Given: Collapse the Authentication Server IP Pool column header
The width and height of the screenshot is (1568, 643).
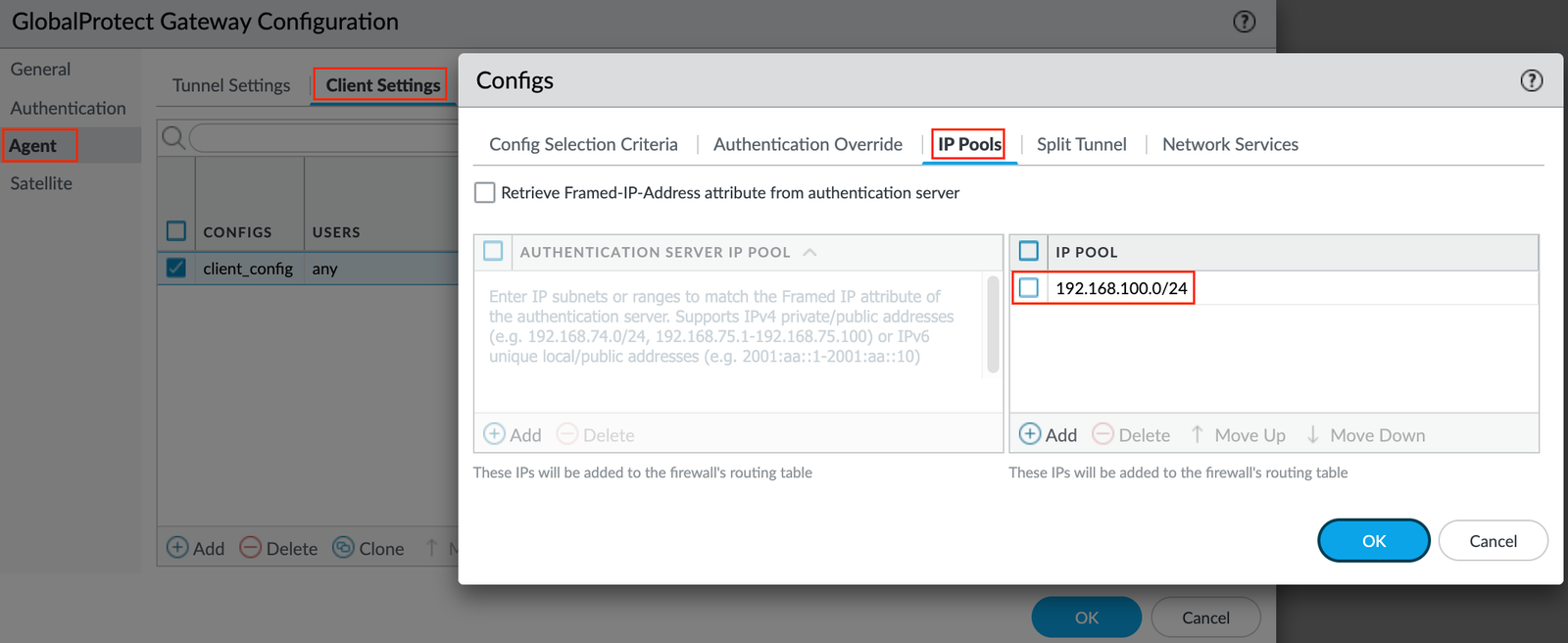Looking at the screenshot, I should tap(809, 251).
